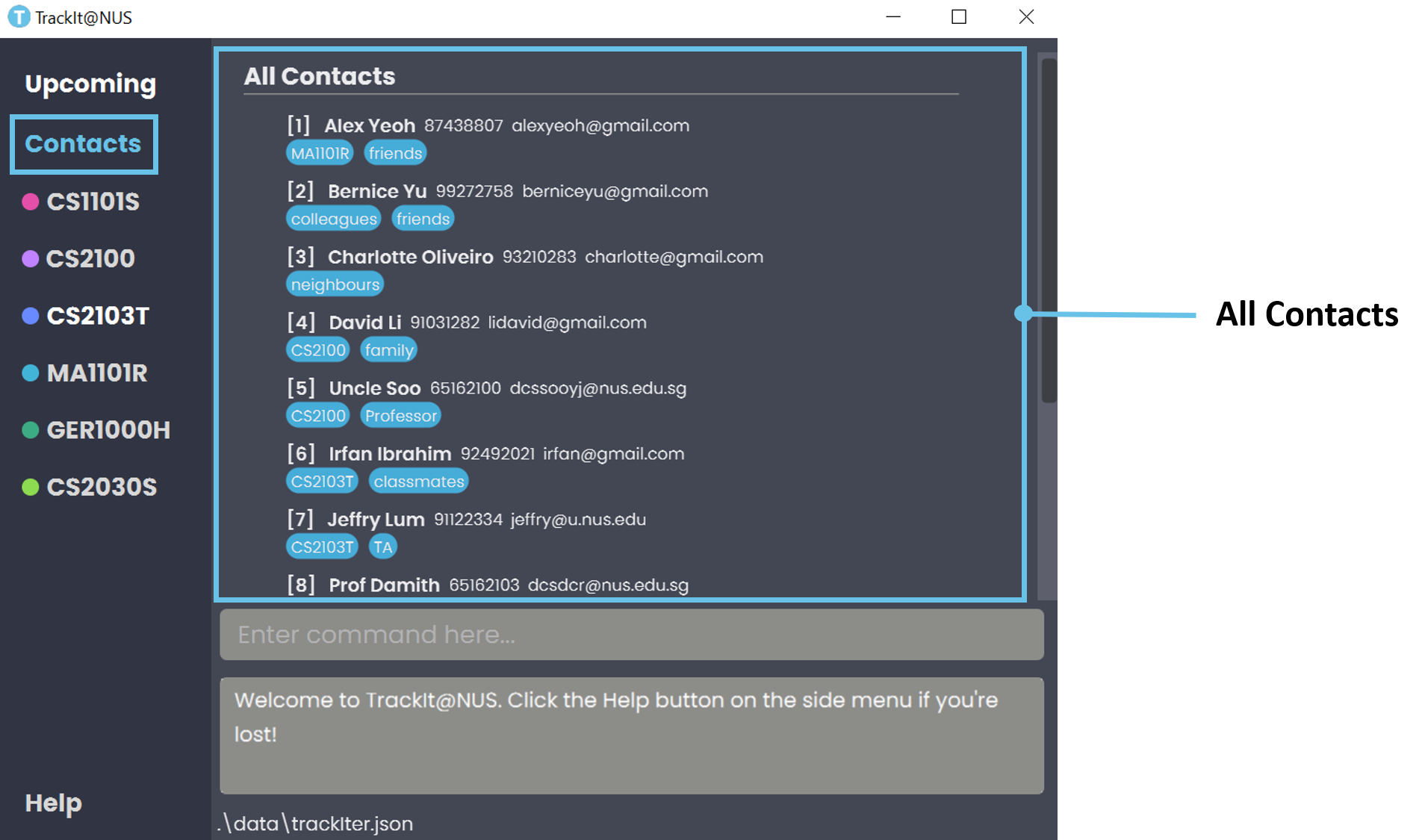
Task: Click the colleagues tag under Bernice Yu
Action: (x=334, y=219)
